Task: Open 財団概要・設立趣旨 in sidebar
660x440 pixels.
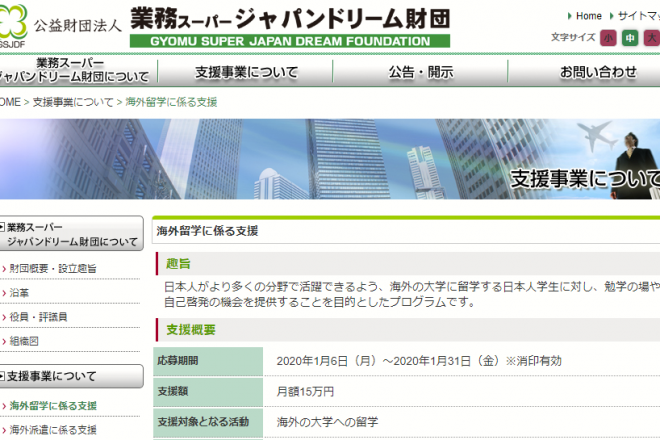Action: pyautogui.click(x=53, y=268)
